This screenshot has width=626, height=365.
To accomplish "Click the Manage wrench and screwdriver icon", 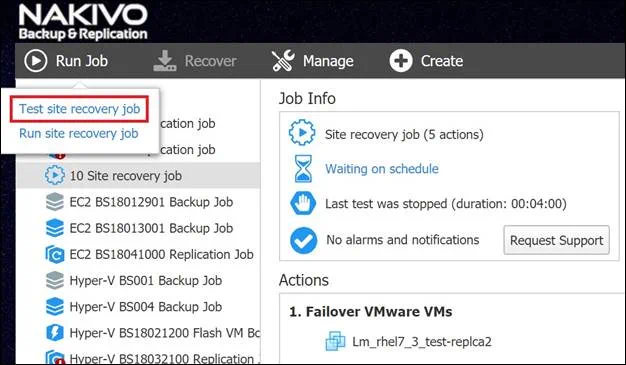I will point(283,61).
